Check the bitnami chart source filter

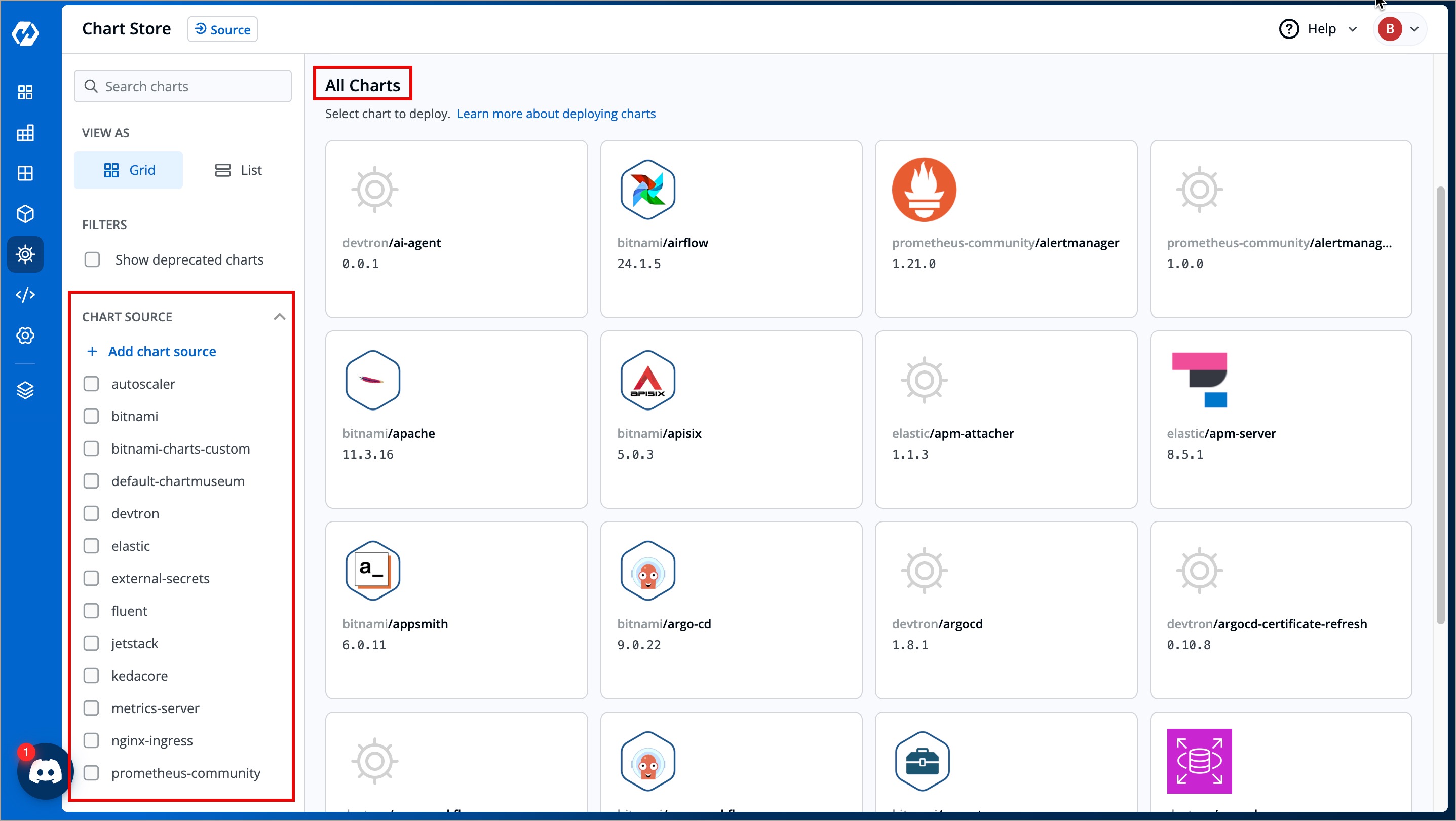(91, 416)
